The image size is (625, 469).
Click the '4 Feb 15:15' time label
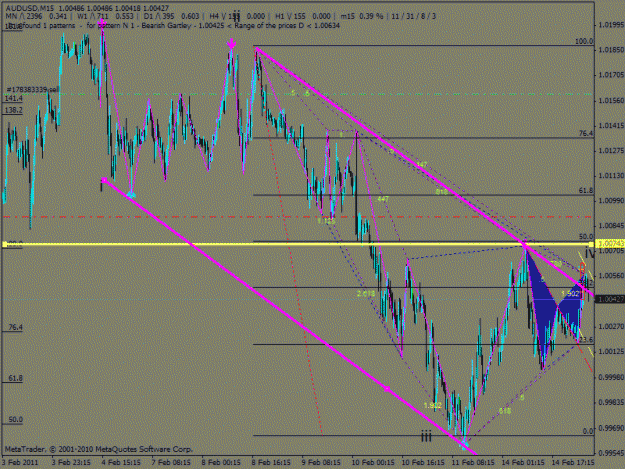(x=121, y=463)
